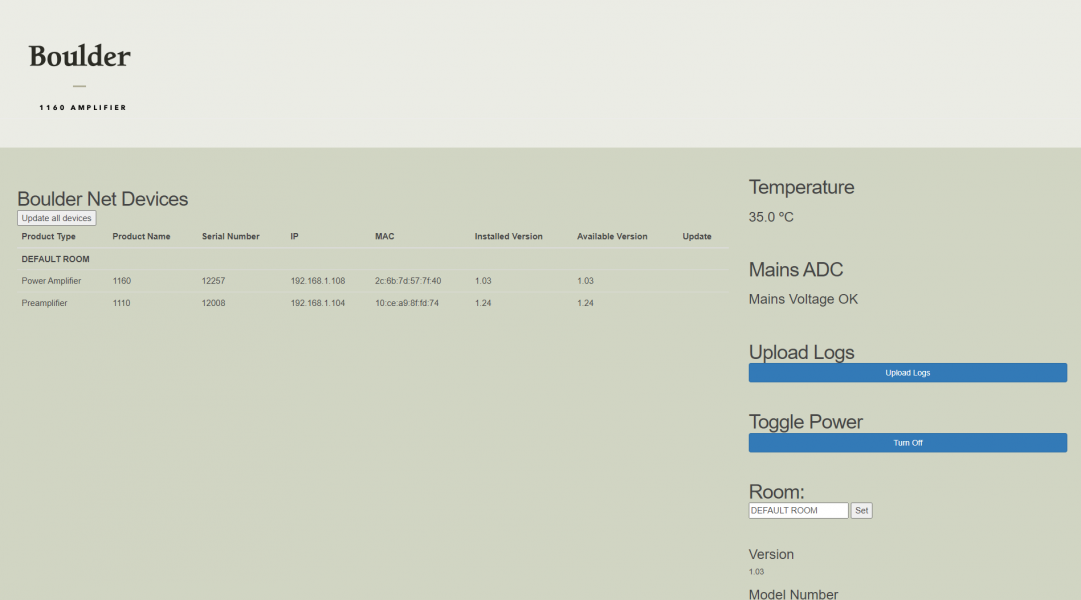The width and height of the screenshot is (1081, 600).
Task: Click the 1160 AMPLIFIER subtitle
Action: [83, 108]
